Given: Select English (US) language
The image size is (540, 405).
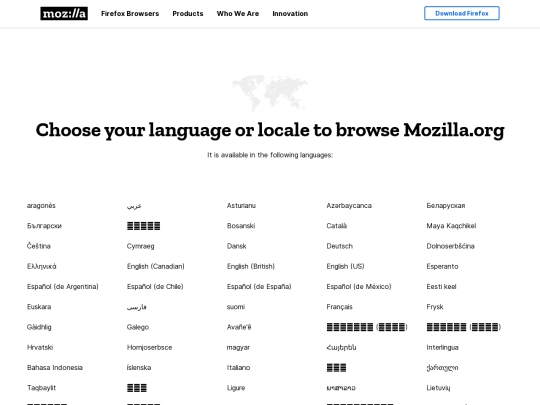Looking at the screenshot, I should [345, 266].
